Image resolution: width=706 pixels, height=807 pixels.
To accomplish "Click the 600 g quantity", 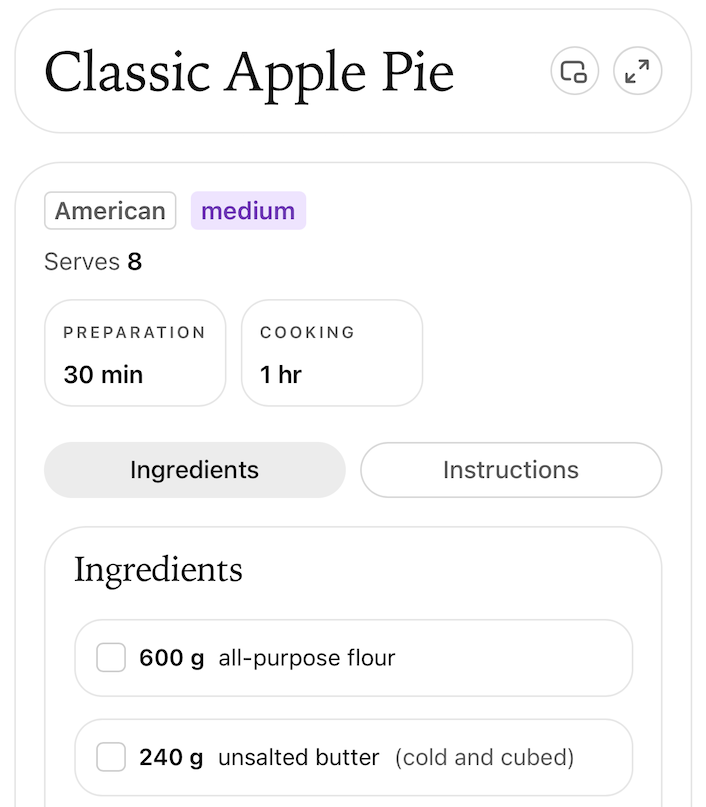I will coord(171,658).
